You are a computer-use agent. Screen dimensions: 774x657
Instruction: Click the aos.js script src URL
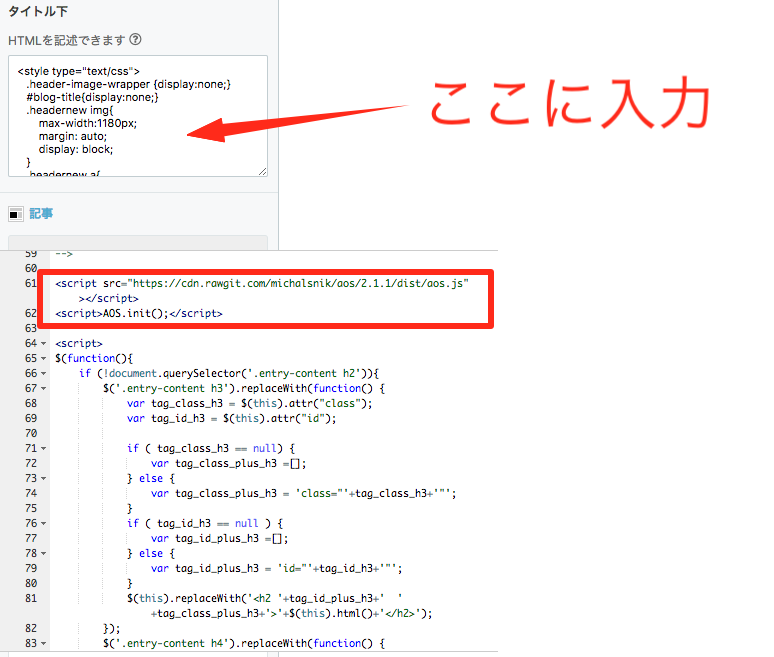click(x=298, y=283)
